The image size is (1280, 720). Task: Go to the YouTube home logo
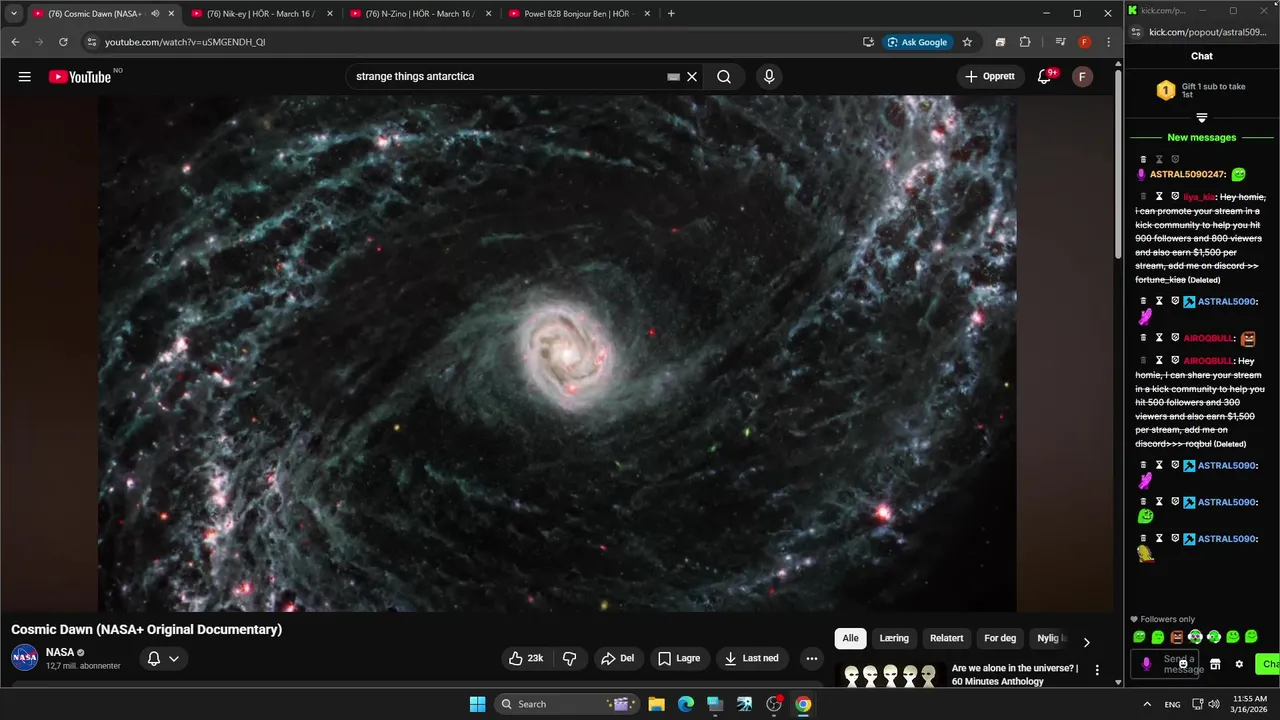point(80,77)
